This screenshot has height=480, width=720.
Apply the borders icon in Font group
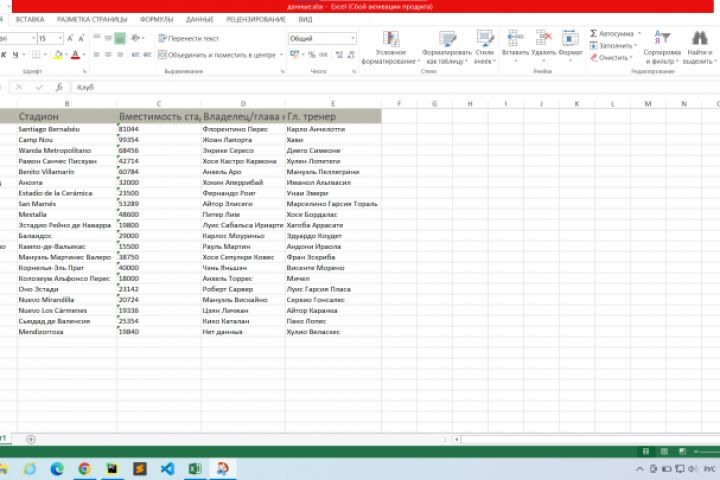(36, 55)
